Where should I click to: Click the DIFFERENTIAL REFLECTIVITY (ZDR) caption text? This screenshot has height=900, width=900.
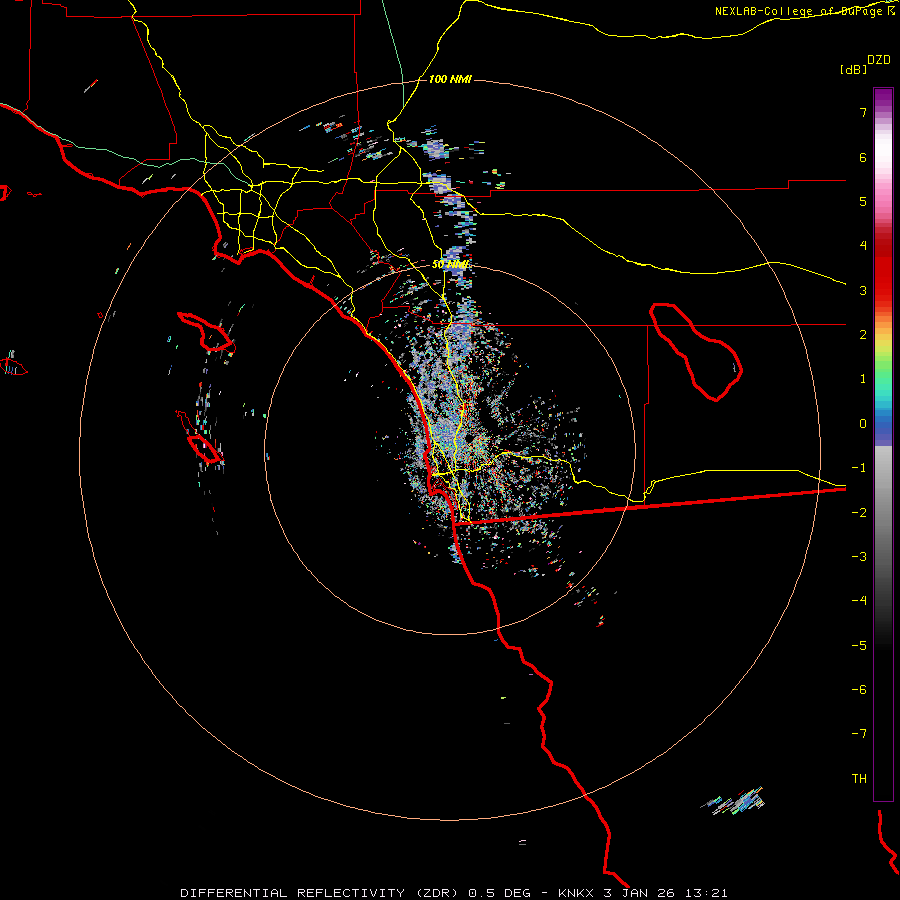click(321, 893)
